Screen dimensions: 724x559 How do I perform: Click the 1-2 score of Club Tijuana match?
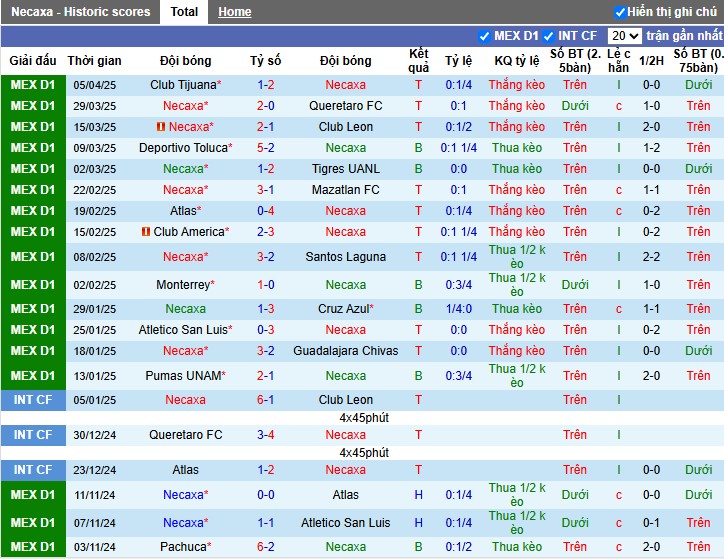[265, 84]
